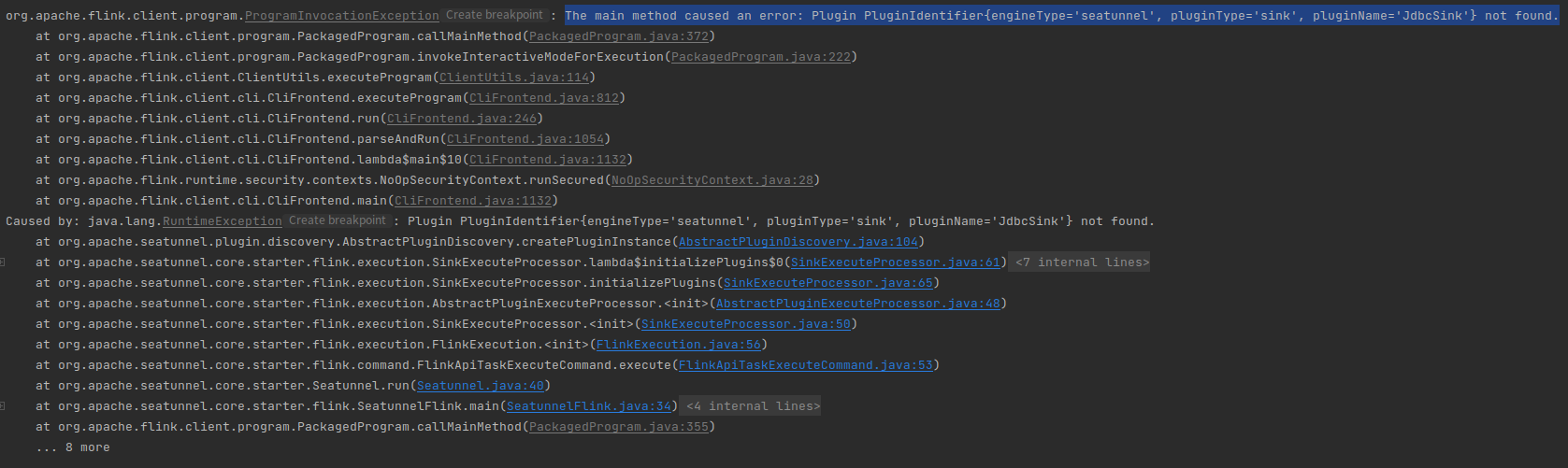Image resolution: width=1568 pixels, height=468 pixels.
Task: Open the ProgramInvocationException class link
Action: tap(342, 16)
